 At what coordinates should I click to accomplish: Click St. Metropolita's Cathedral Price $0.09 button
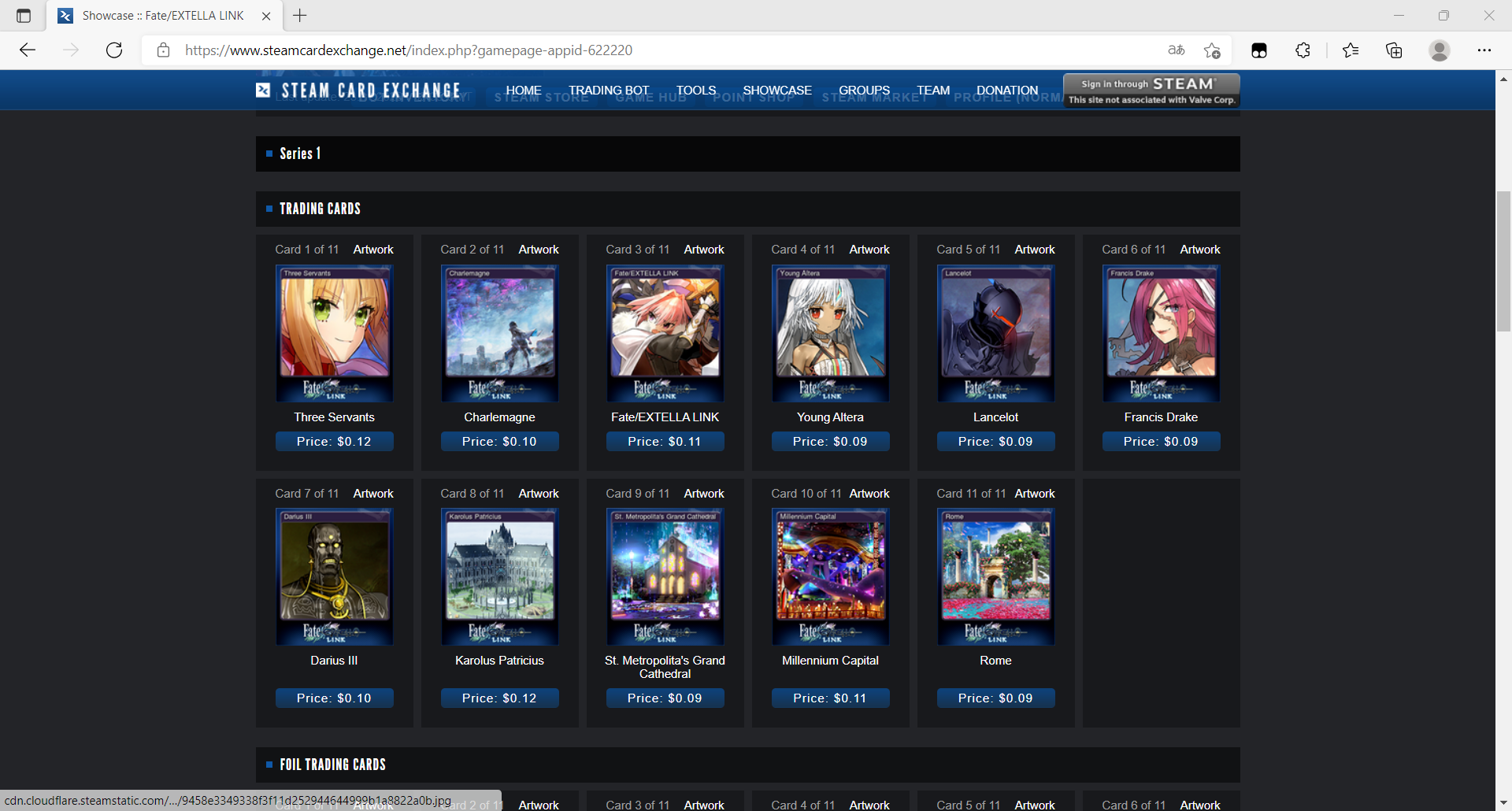point(665,698)
